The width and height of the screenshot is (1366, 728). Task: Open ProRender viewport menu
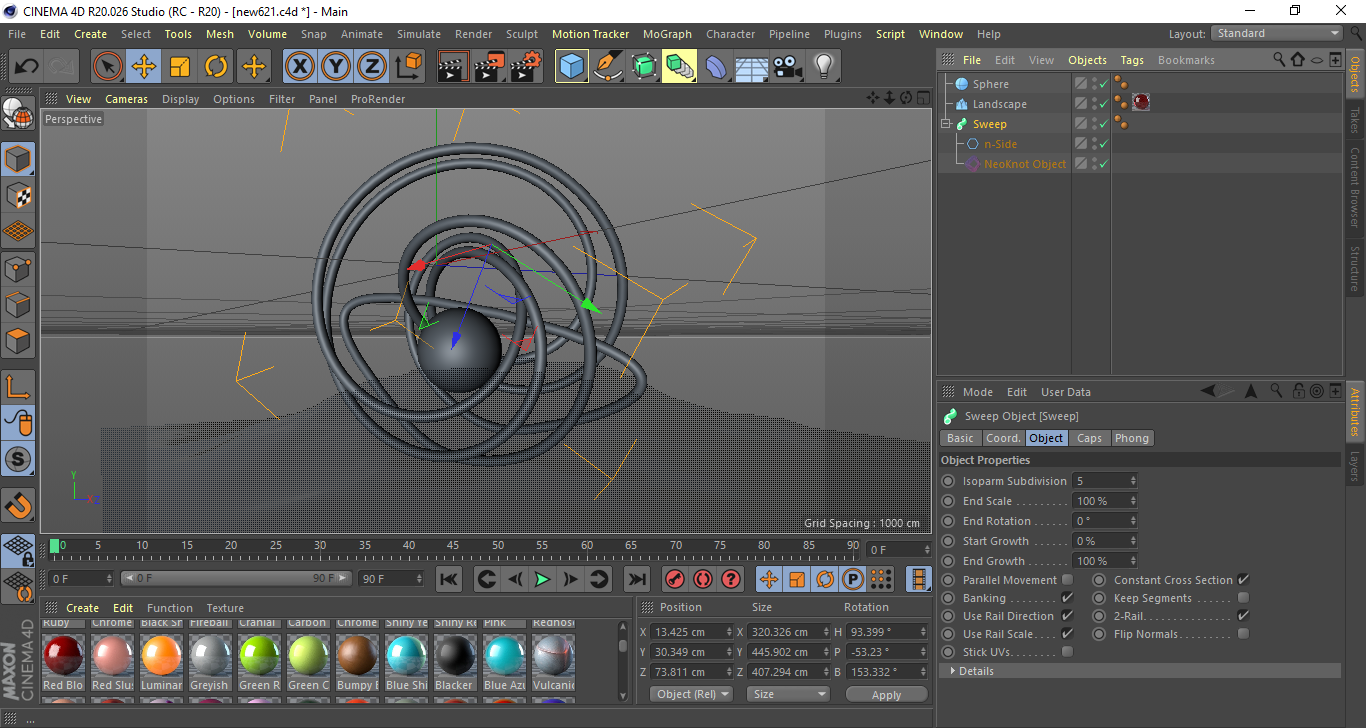tap(378, 99)
